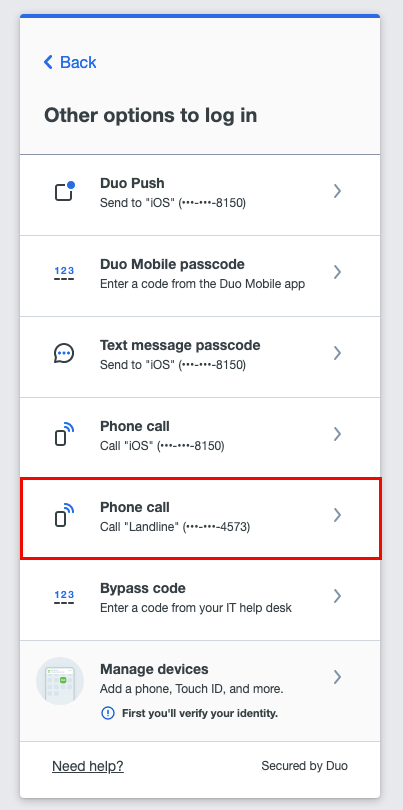Select Manage devices title text
Viewport: 403px width, 810px height.
(154, 669)
